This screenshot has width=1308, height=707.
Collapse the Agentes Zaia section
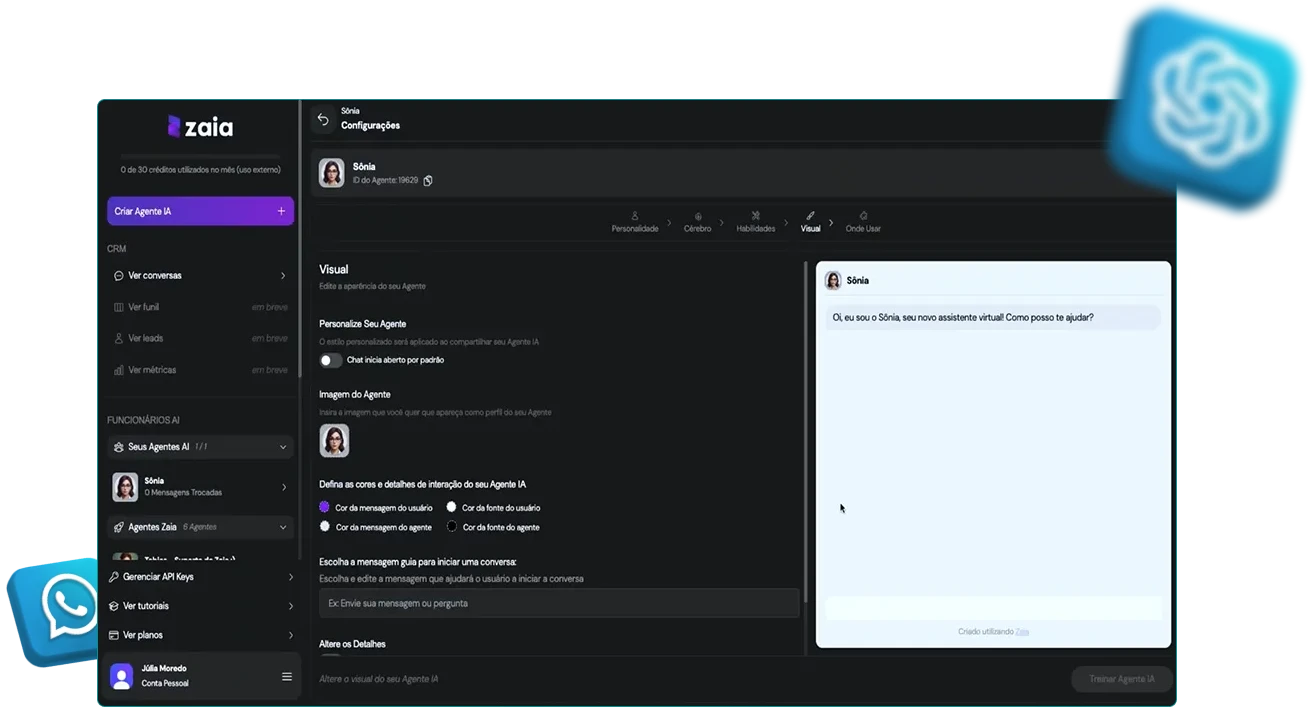pyautogui.click(x=283, y=527)
